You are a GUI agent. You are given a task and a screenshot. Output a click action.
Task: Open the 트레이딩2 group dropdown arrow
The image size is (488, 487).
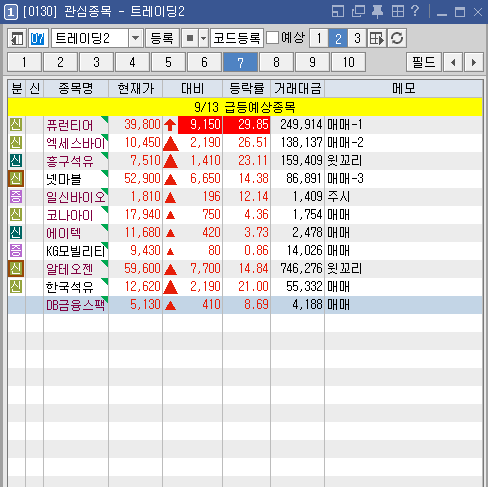point(136,38)
